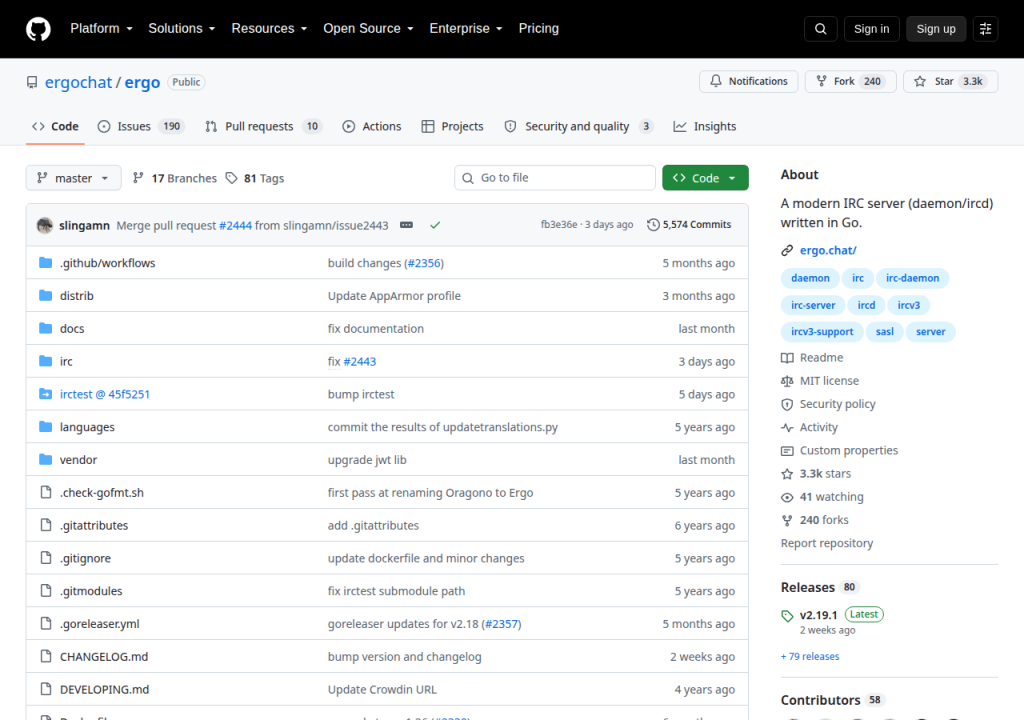Fork the repository with fork icon
Image resolution: width=1024 pixels, height=720 pixels.
click(x=850, y=81)
